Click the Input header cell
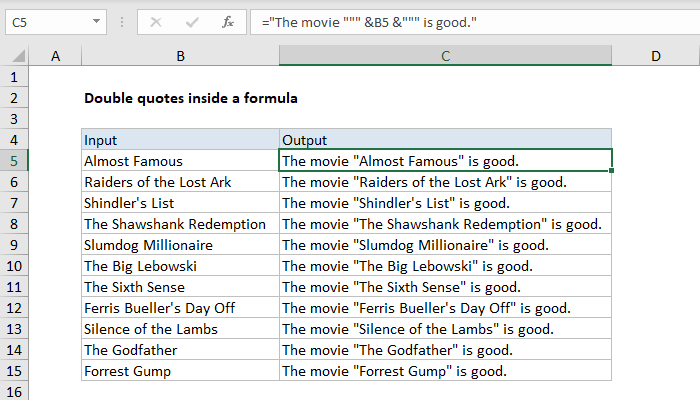Image resolution: width=700 pixels, height=400 pixels. coord(179,139)
